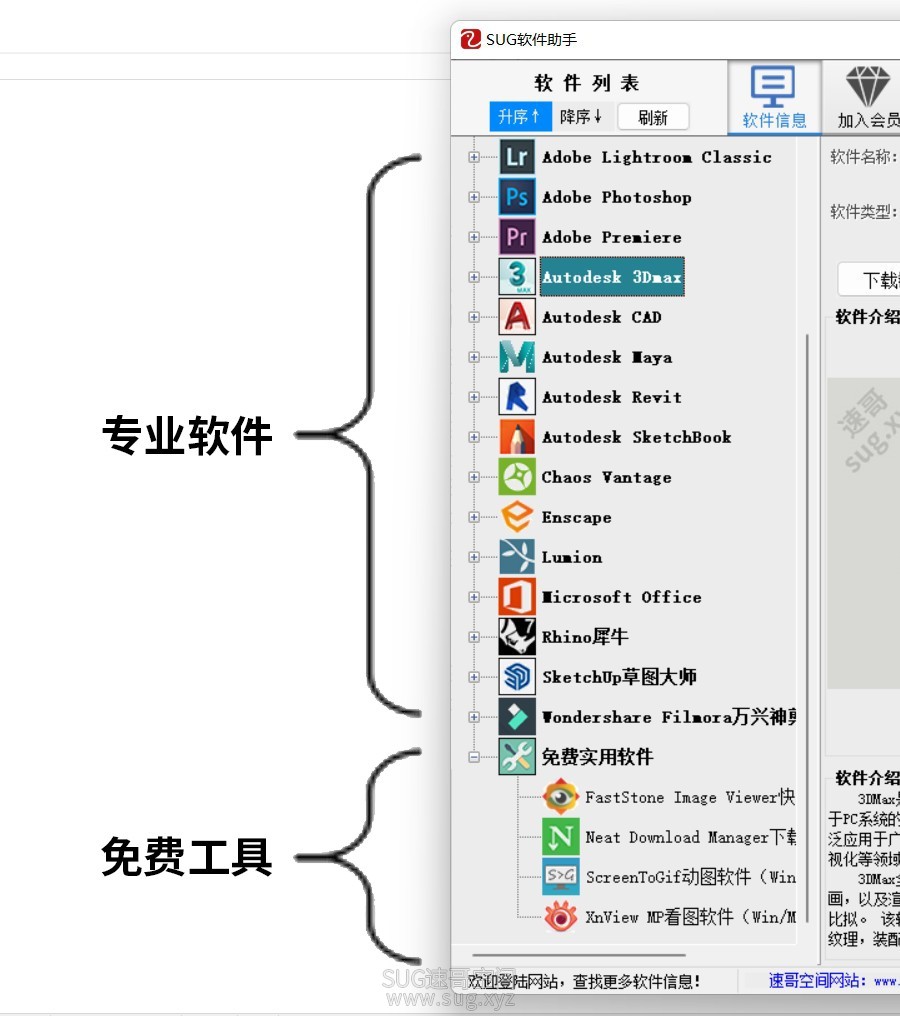
Task: Click the Microsoft Office icon
Action: [x=517, y=597]
